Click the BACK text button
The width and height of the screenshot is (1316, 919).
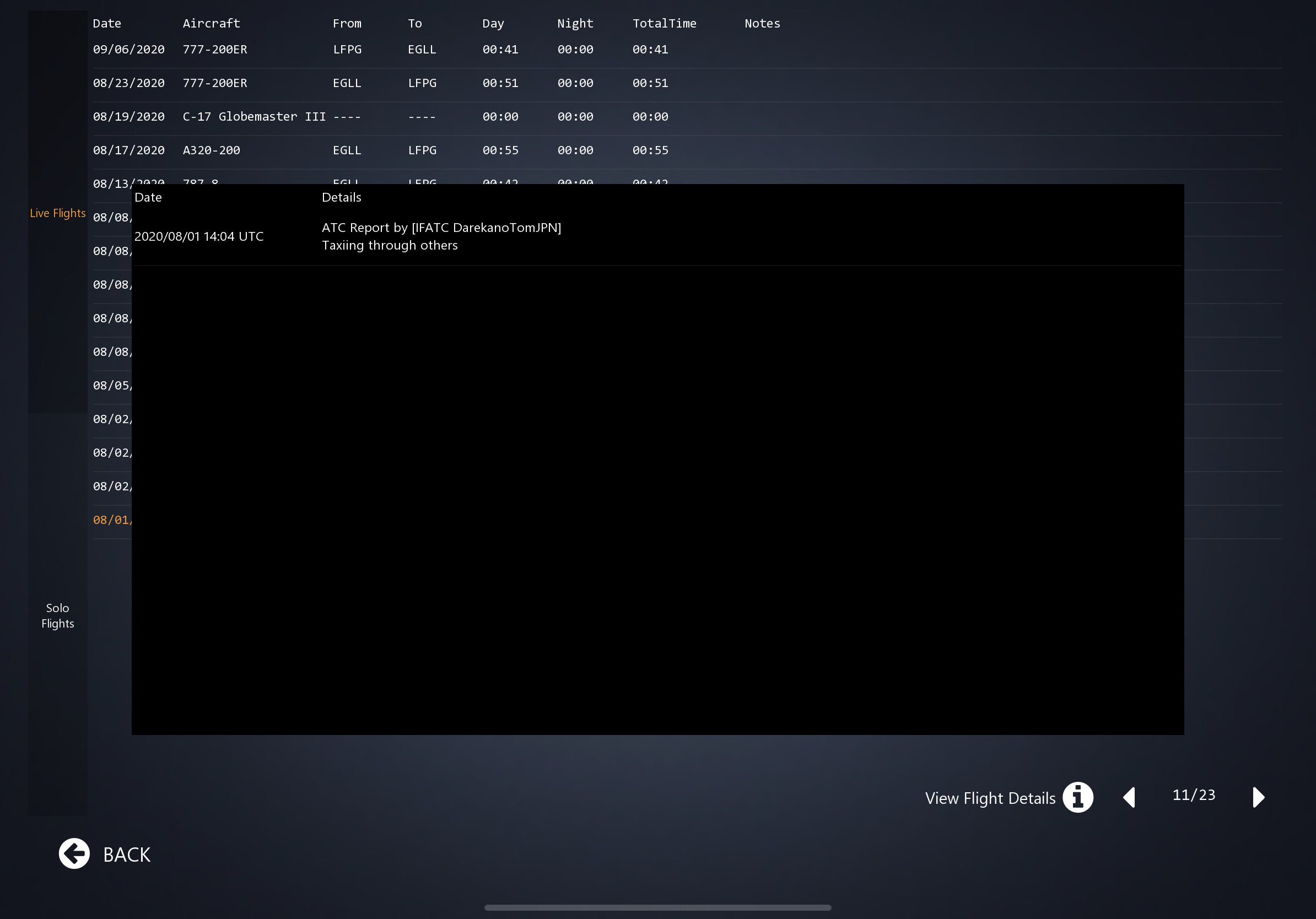coord(127,854)
